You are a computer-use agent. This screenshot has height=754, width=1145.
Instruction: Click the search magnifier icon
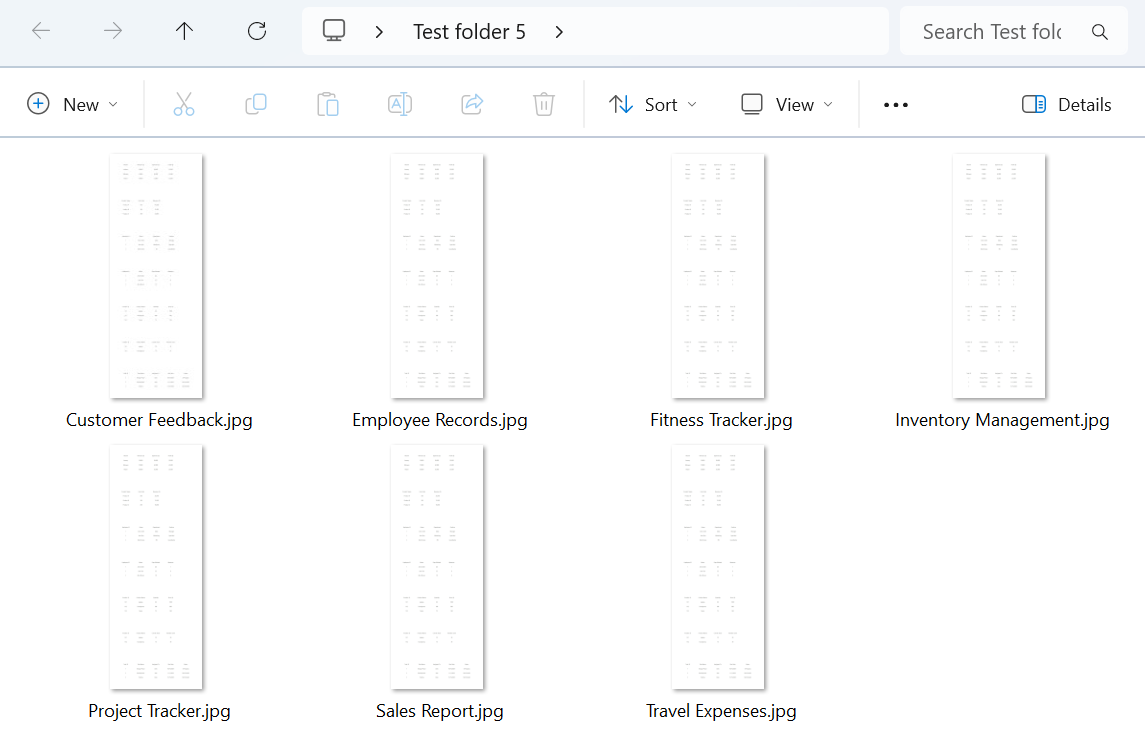[x=1100, y=32]
